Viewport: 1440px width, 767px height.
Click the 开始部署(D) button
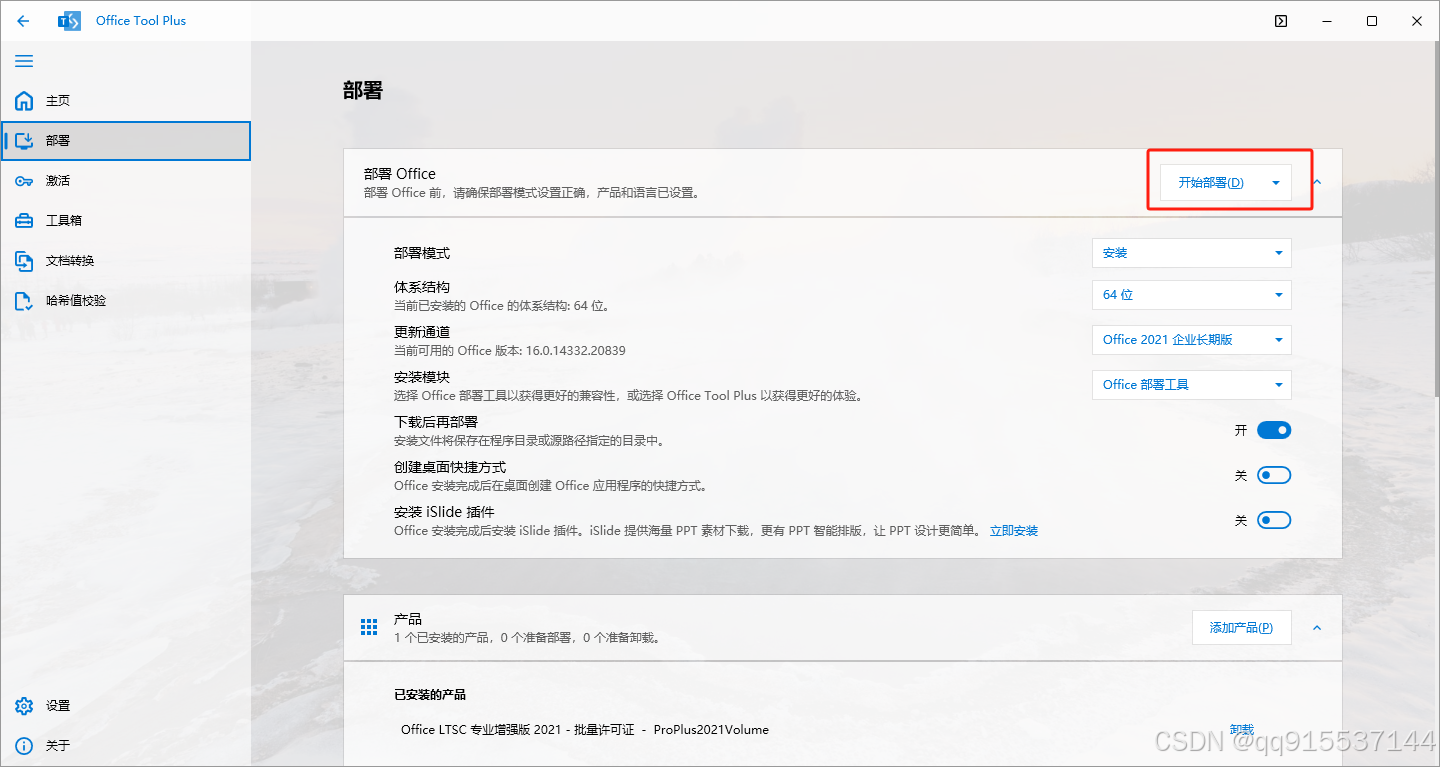1211,183
